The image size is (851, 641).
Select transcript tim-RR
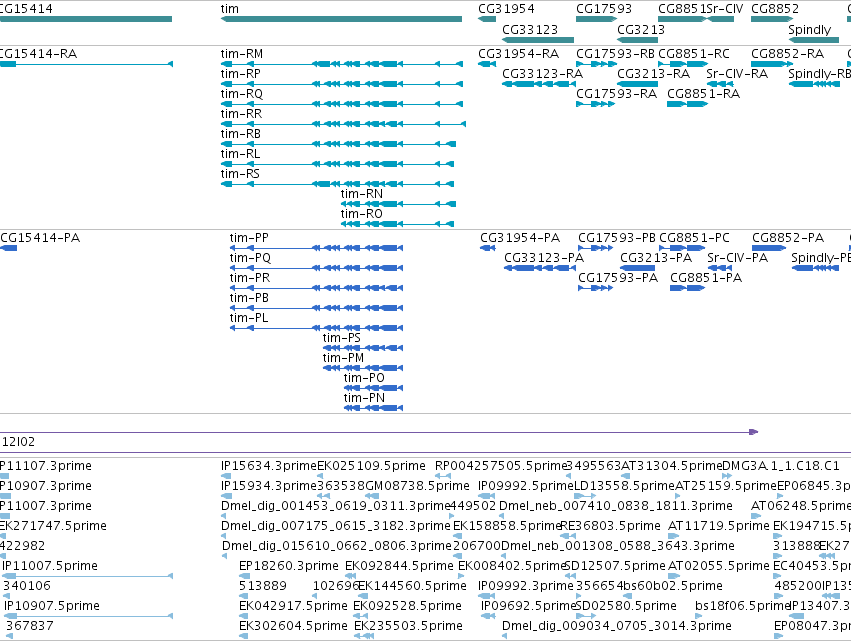point(343,124)
